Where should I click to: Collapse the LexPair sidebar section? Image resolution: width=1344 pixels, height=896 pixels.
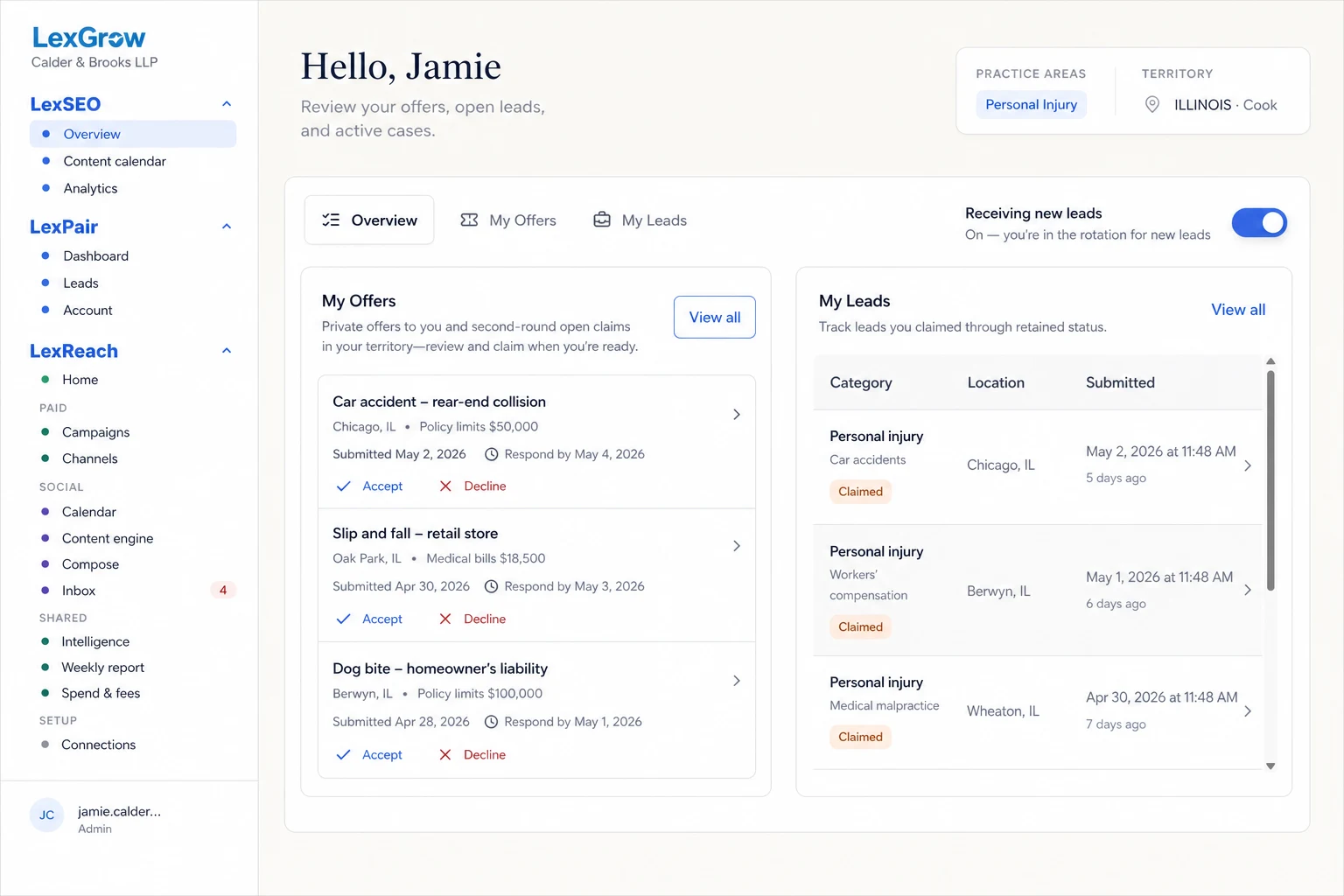pos(227,227)
